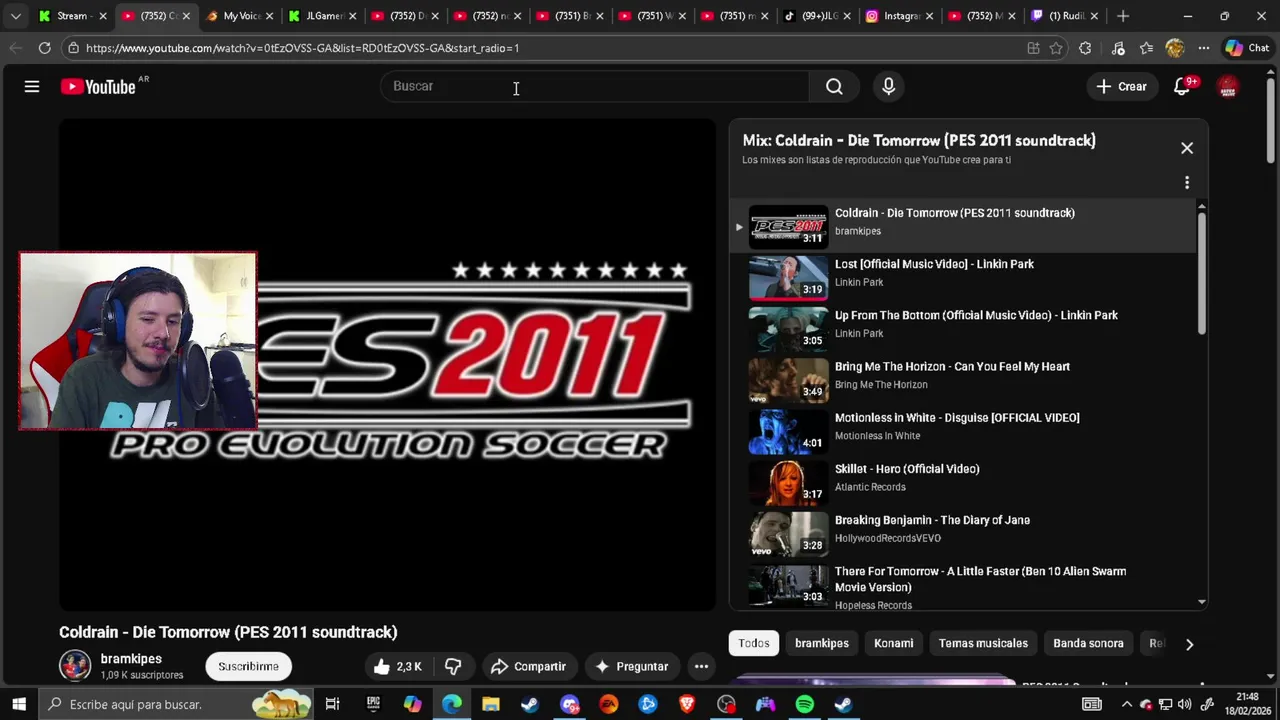The image size is (1280, 720).
Task: Click the YouTube search input field
Action: click(594, 86)
